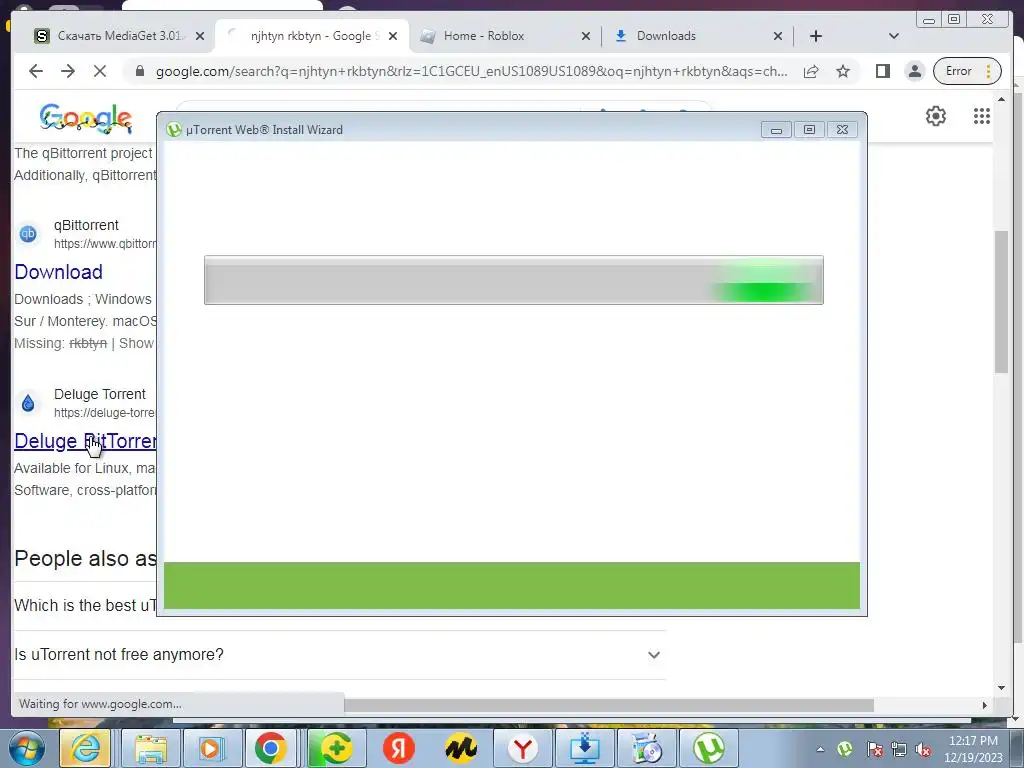Switch to the Home - Roblox tab

pyautogui.click(x=504, y=36)
